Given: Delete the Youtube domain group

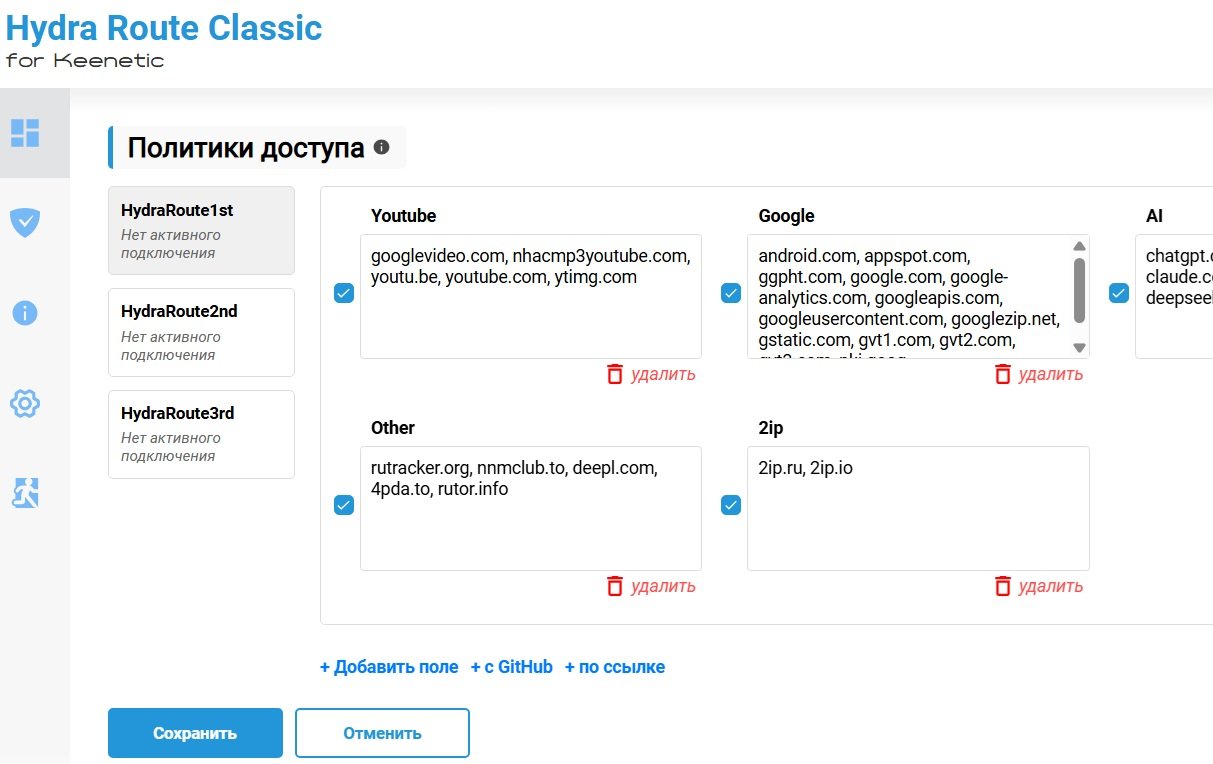Looking at the screenshot, I should tap(651, 374).
